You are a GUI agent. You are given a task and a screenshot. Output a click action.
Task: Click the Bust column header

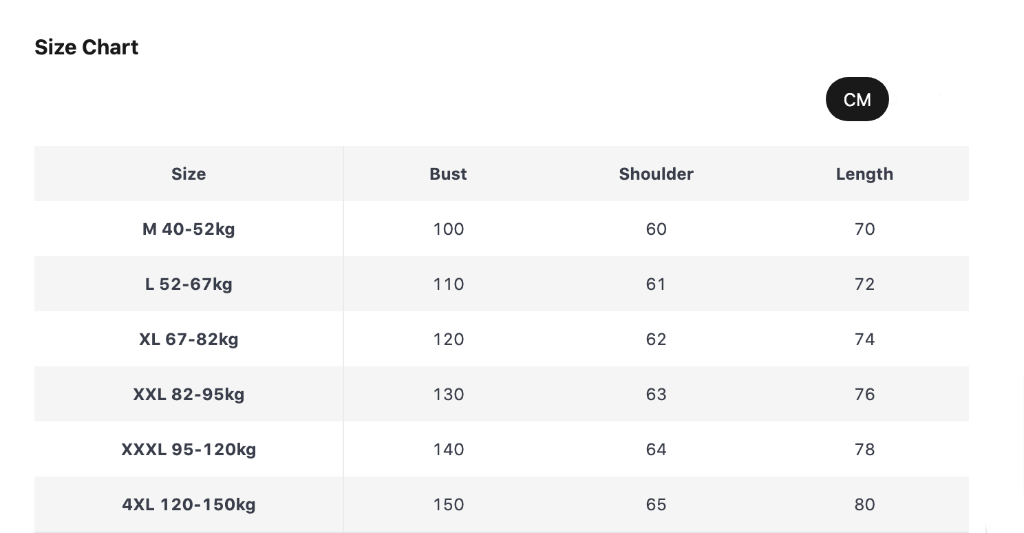[448, 174]
